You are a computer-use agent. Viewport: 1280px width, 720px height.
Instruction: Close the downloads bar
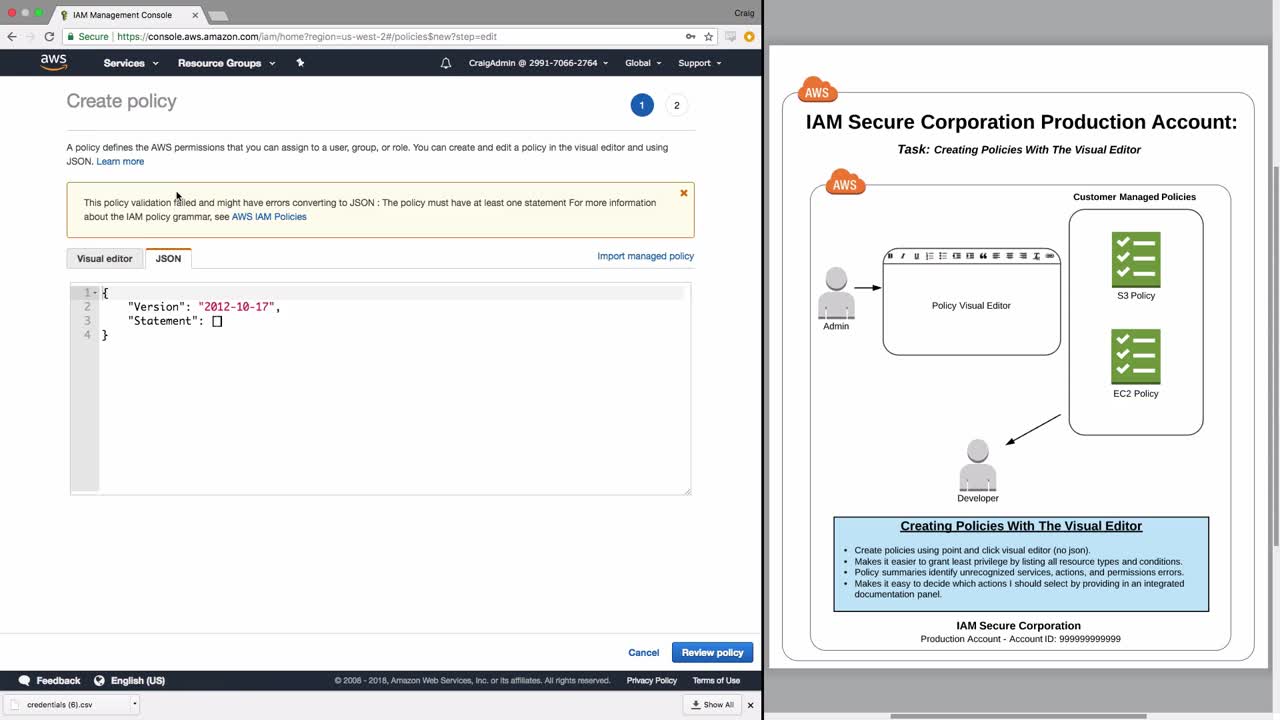[750, 705]
